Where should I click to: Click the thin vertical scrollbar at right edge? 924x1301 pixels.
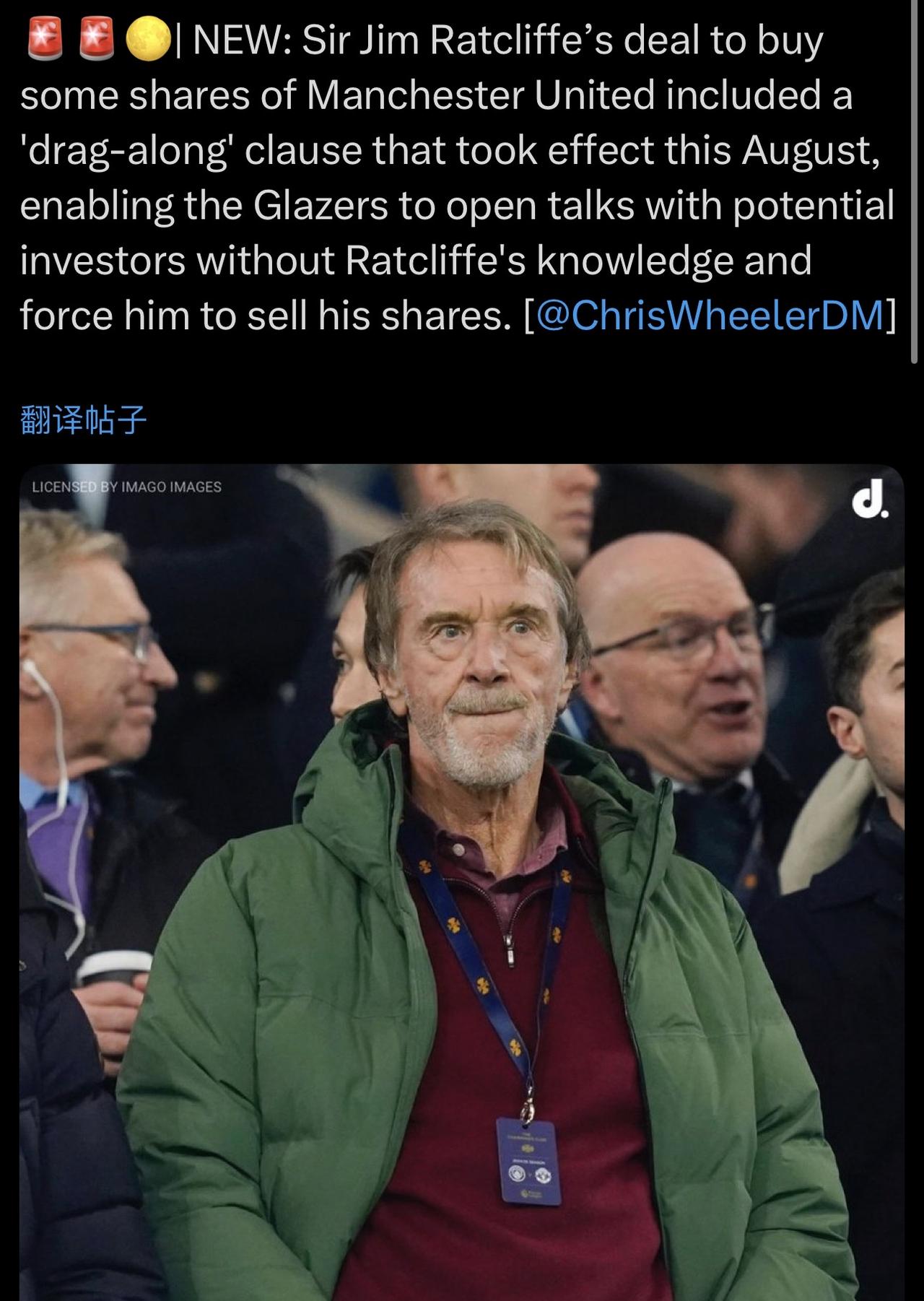916,180
